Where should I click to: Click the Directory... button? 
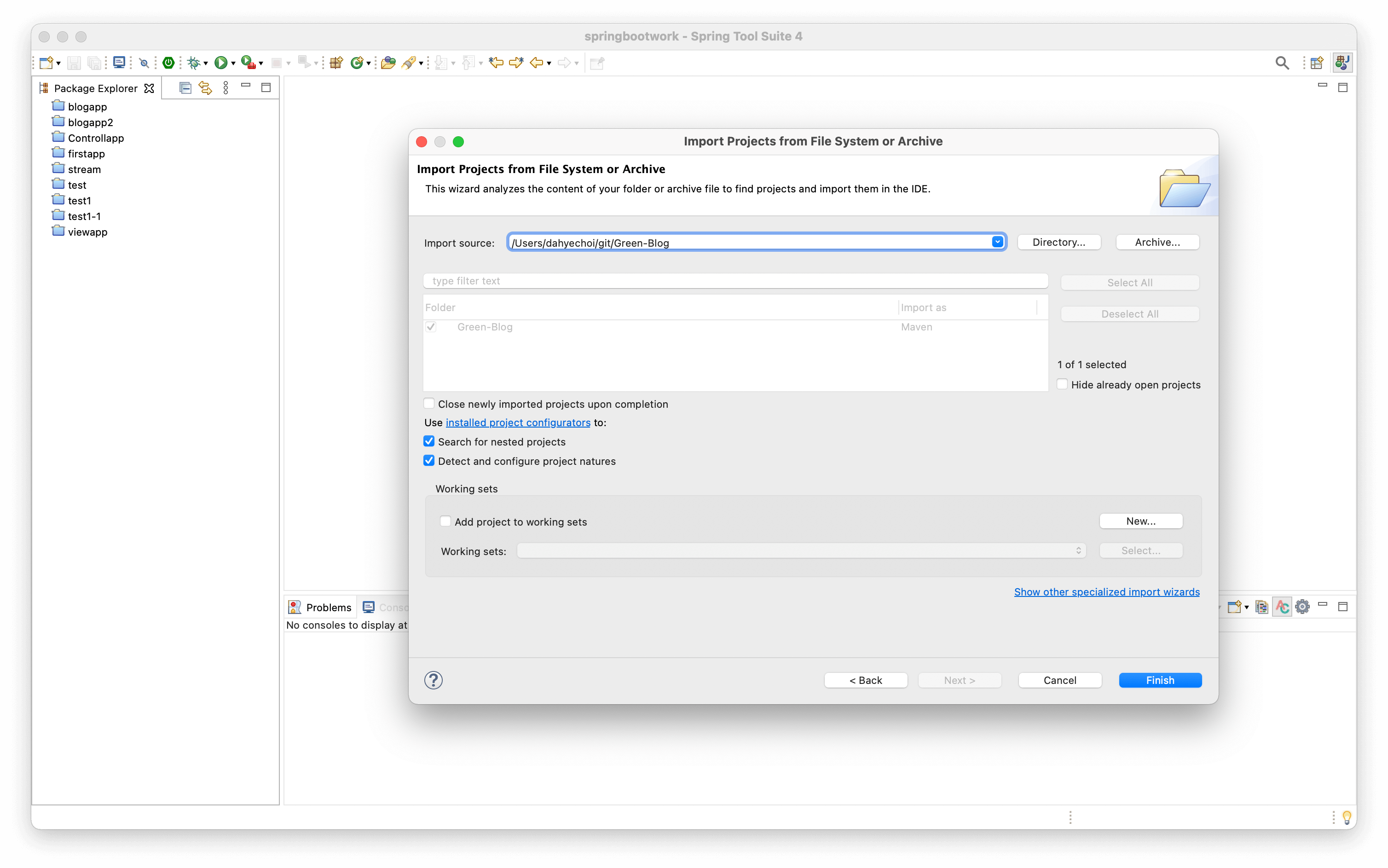point(1058,242)
